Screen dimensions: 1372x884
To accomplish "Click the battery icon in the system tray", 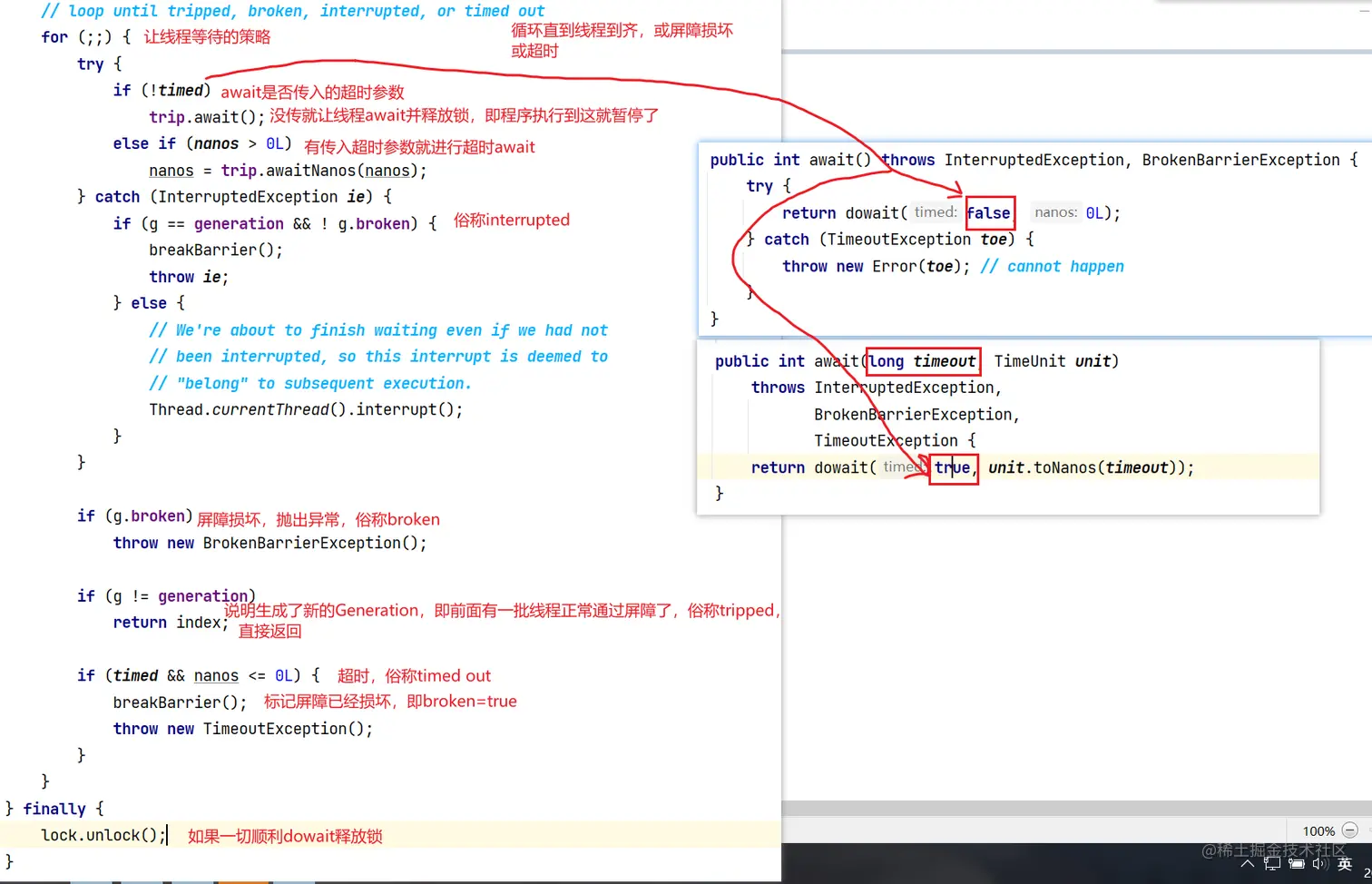I will click(1296, 864).
